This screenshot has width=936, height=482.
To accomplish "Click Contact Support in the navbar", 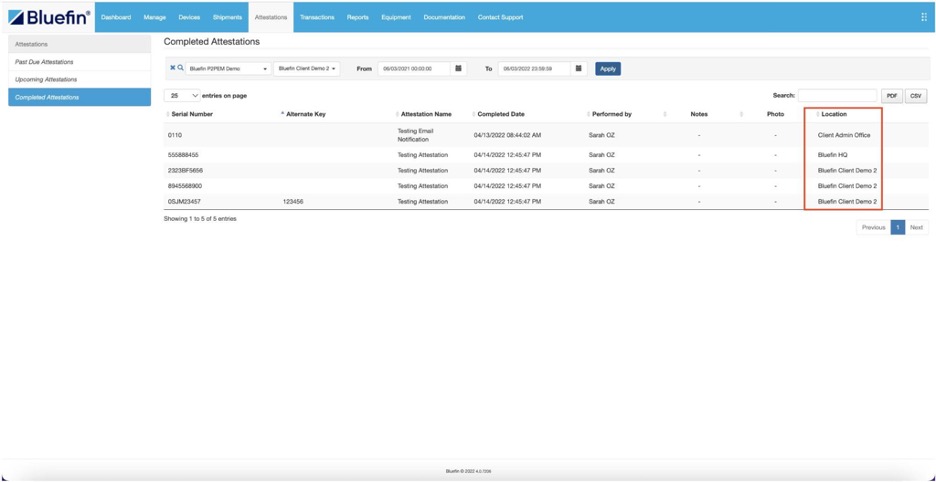I will 500,17.
